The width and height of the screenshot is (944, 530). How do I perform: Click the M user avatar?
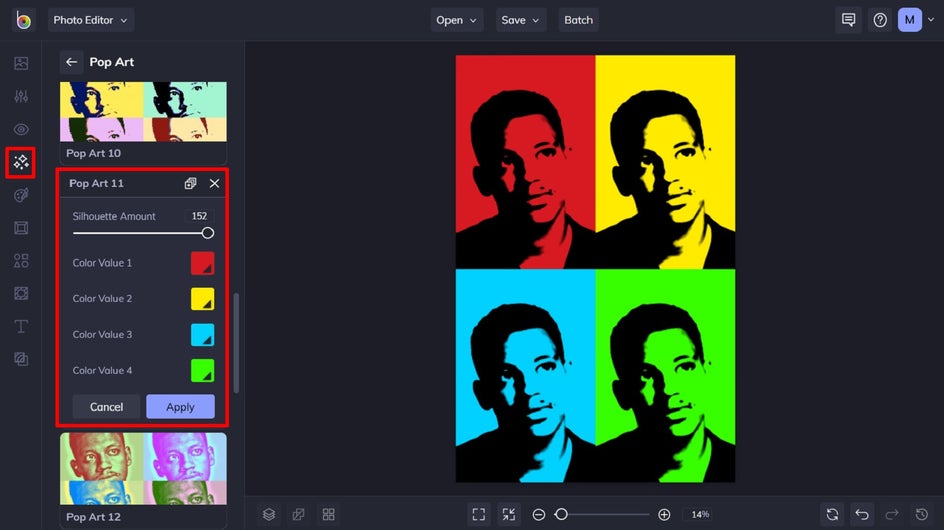[910, 20]
